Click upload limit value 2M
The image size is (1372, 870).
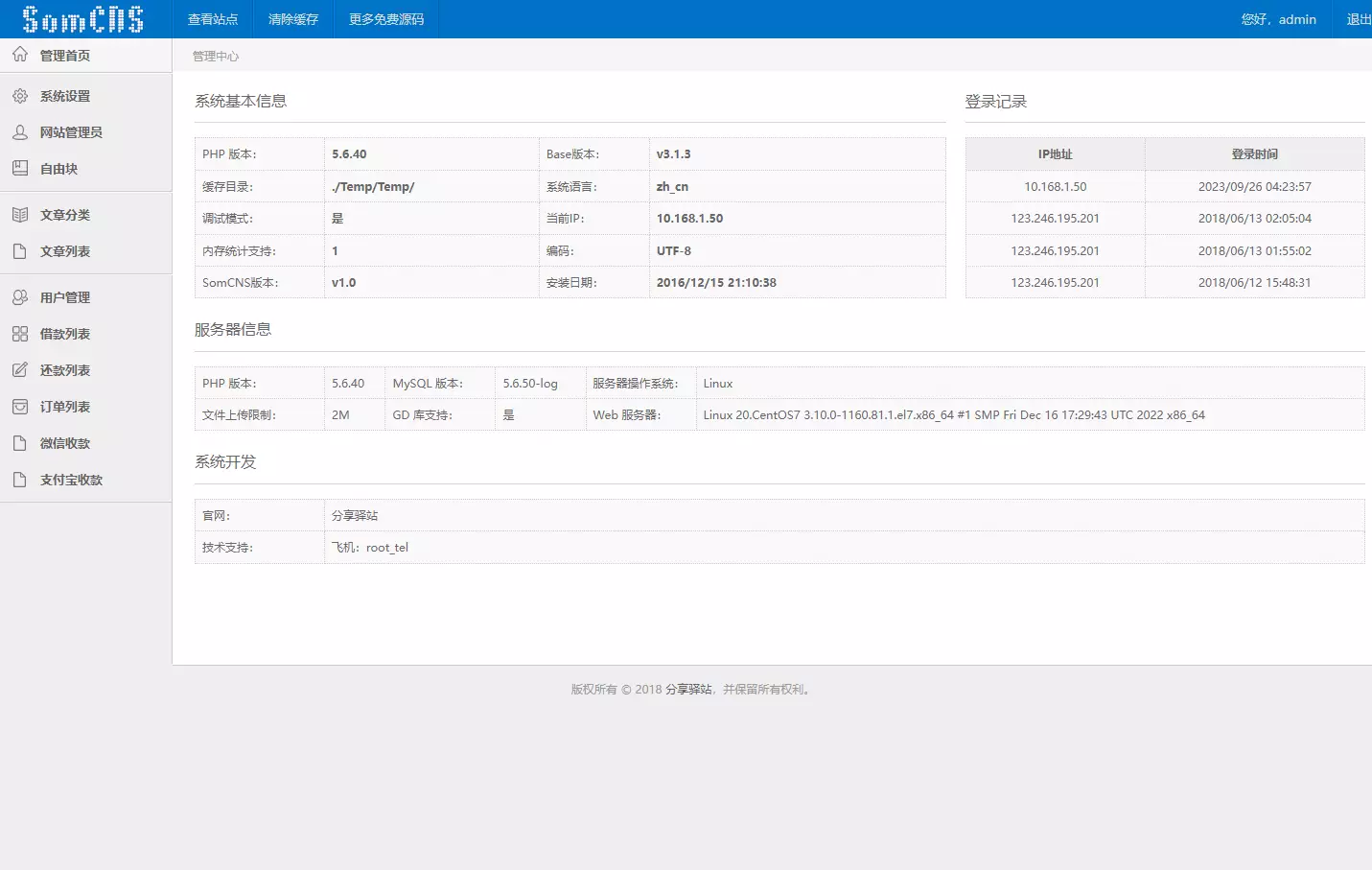pyautogui.click(x=340, y=415)
